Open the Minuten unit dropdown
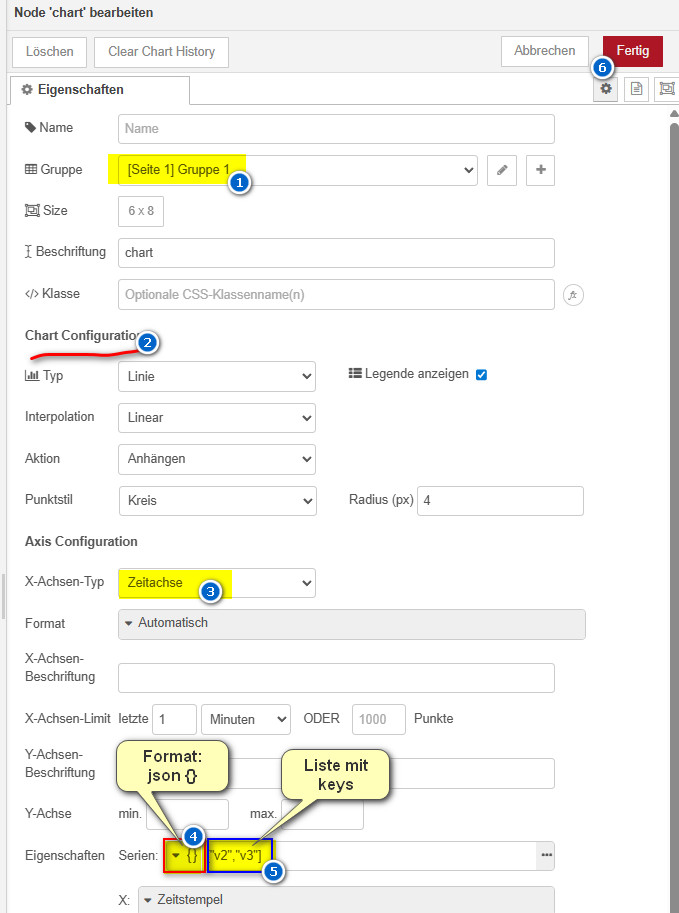The image size is (679, 913). coord(245,719)
